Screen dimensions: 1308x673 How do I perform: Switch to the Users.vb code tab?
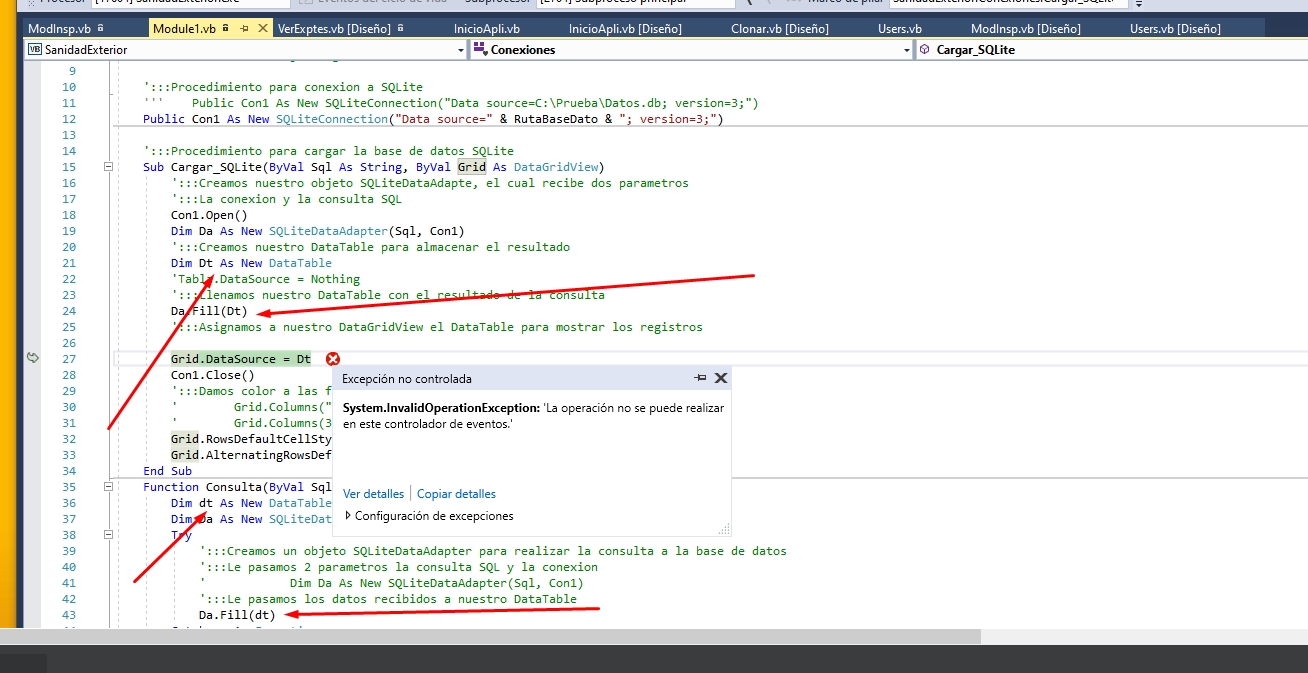pyautogui.click(x=900, y=29)
